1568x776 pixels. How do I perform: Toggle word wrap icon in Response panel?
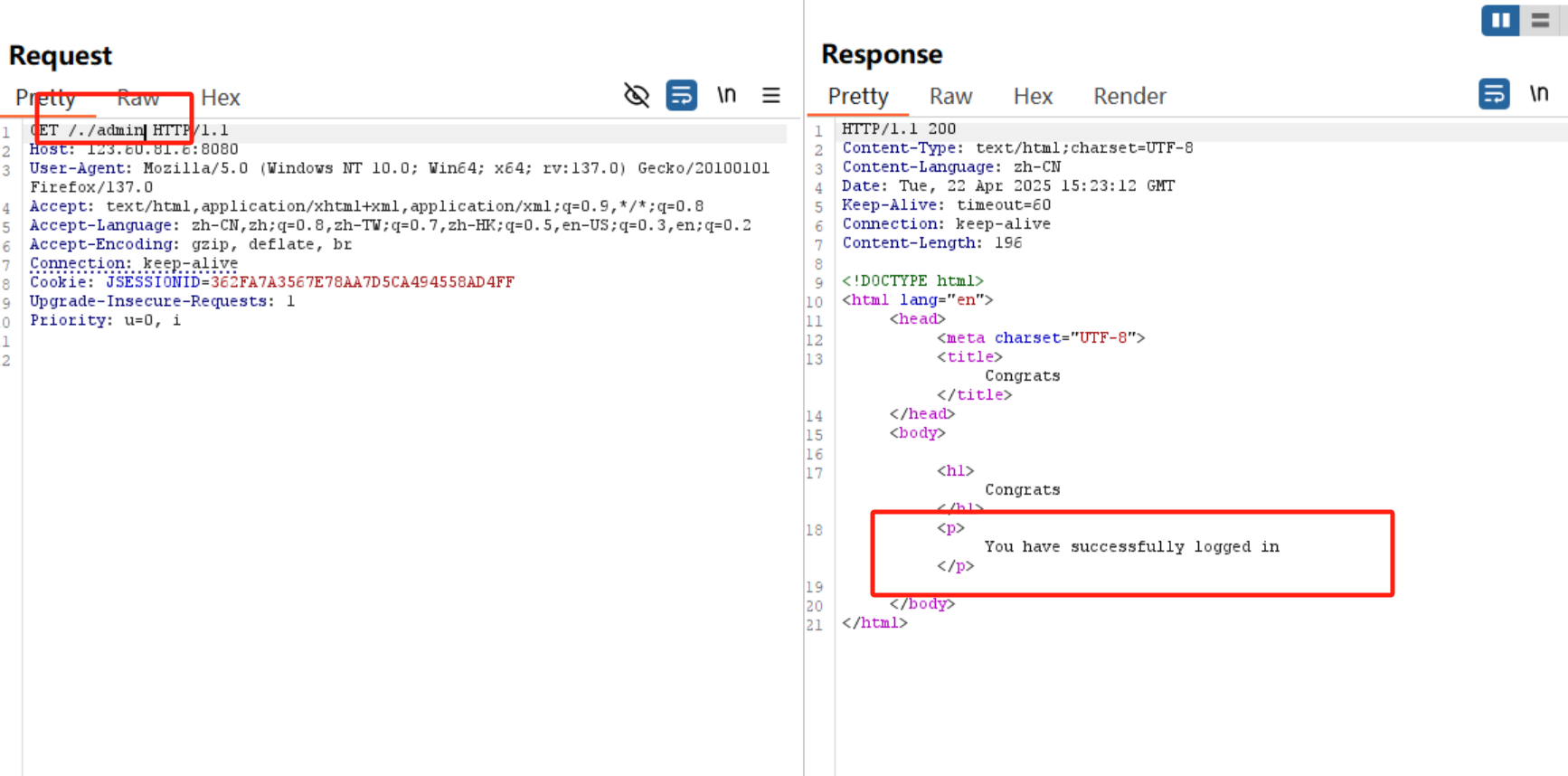(x=1493, y=94)
